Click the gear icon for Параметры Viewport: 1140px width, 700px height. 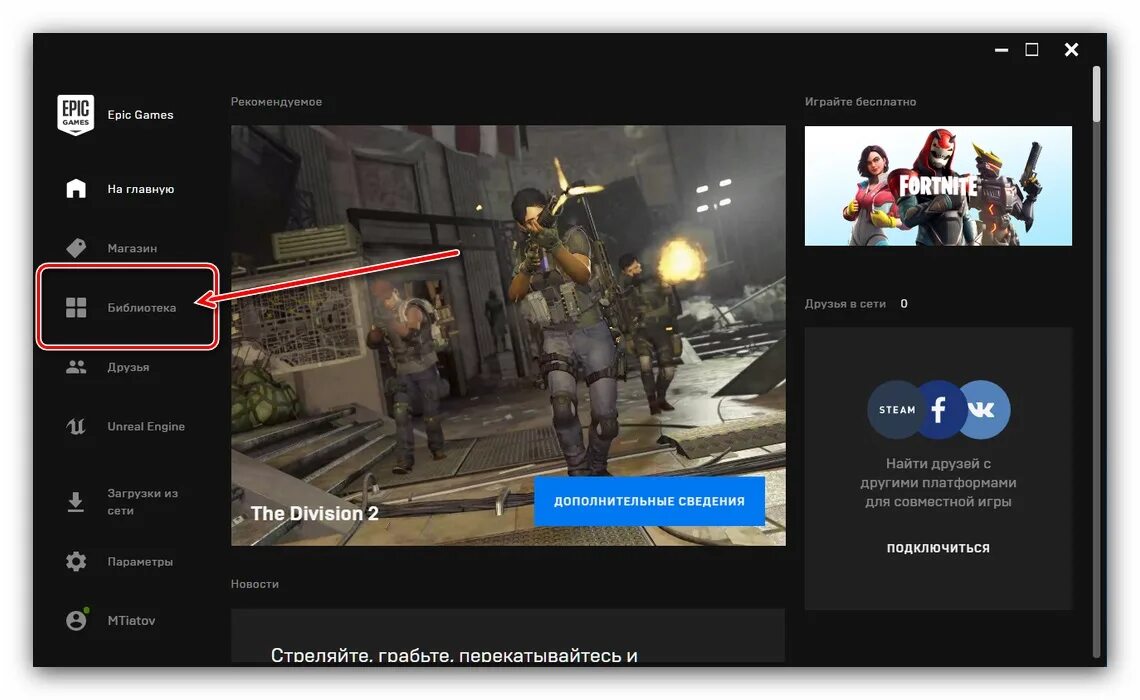(76, 561)
